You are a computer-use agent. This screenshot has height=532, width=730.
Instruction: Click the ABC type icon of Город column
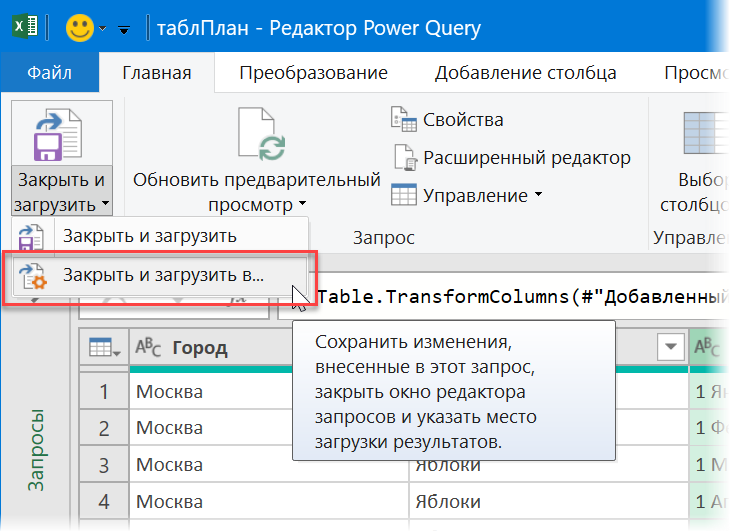148,347
